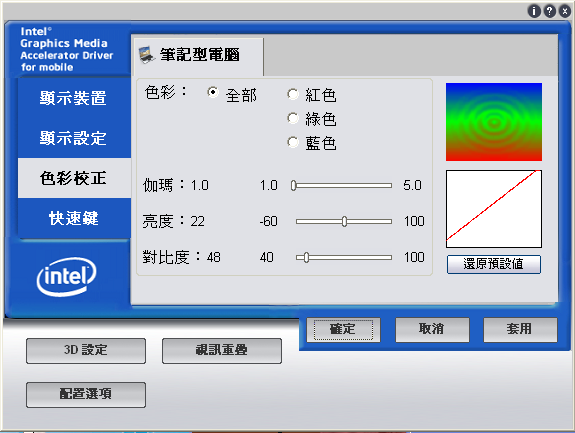The width and height of the screenshot is (575, 433).
Task: Open the information icon in title bar
Action: pyautogui.click(x=534, y=11)
